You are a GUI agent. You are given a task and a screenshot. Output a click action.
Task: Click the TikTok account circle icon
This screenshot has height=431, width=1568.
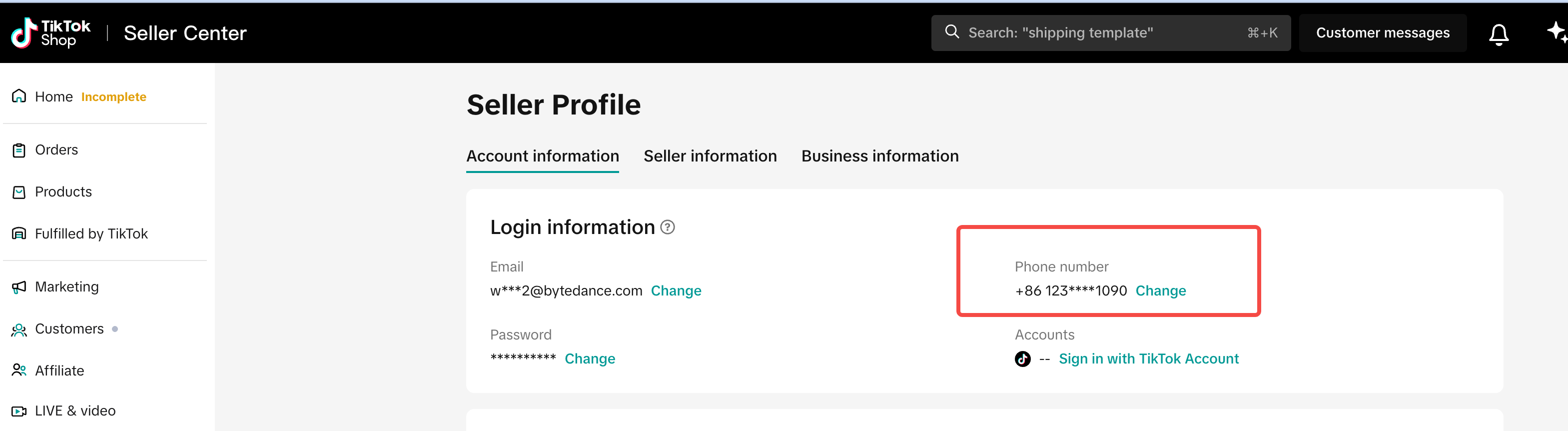(x=1022, y=358)
